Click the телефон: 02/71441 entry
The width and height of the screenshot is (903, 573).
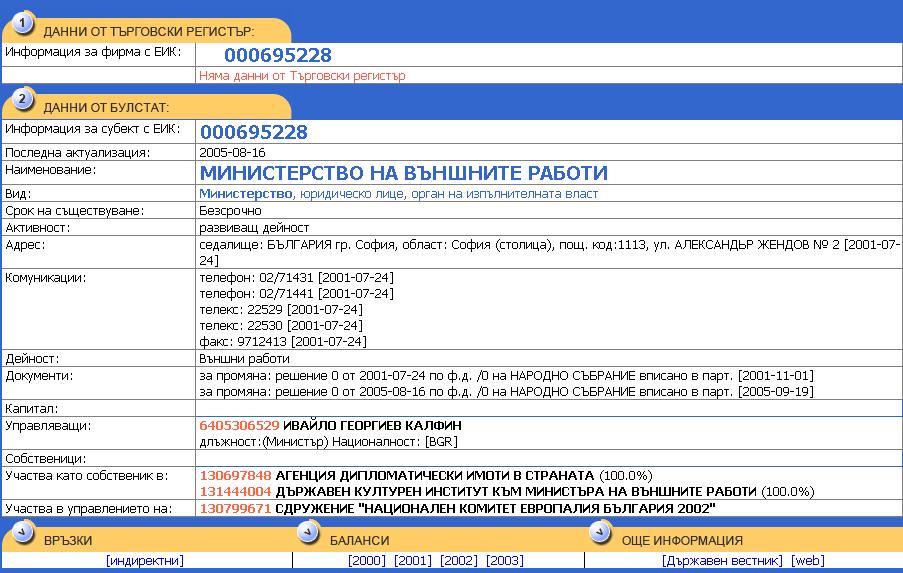tap(297, 294)
